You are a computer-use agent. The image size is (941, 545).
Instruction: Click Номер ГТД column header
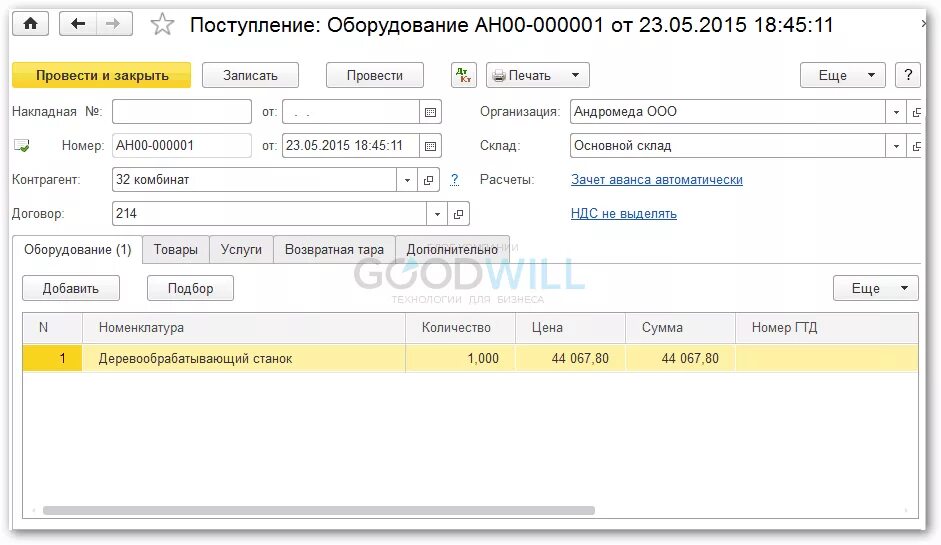point(826,328)
